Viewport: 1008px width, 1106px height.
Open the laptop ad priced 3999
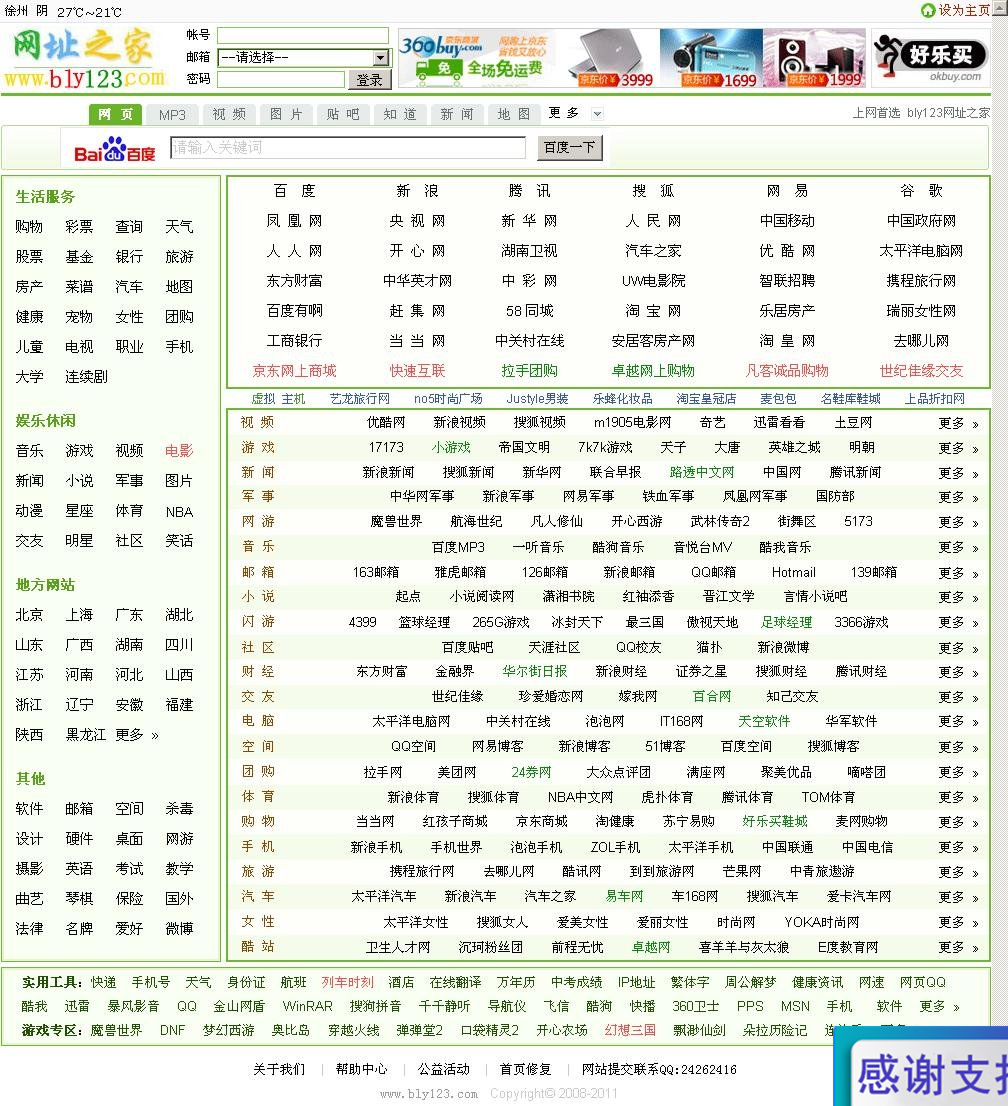(x=609, y=58)
